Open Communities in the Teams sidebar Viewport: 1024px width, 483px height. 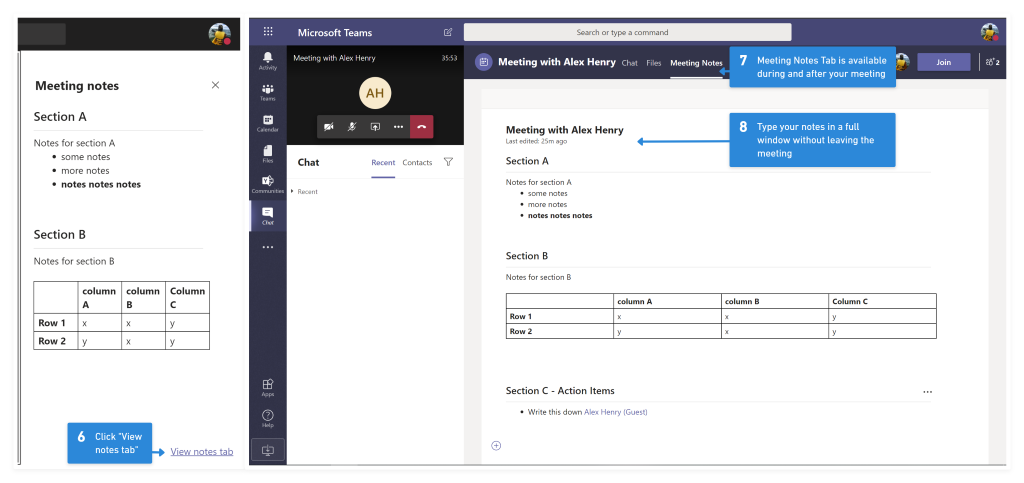click(268, 185)
